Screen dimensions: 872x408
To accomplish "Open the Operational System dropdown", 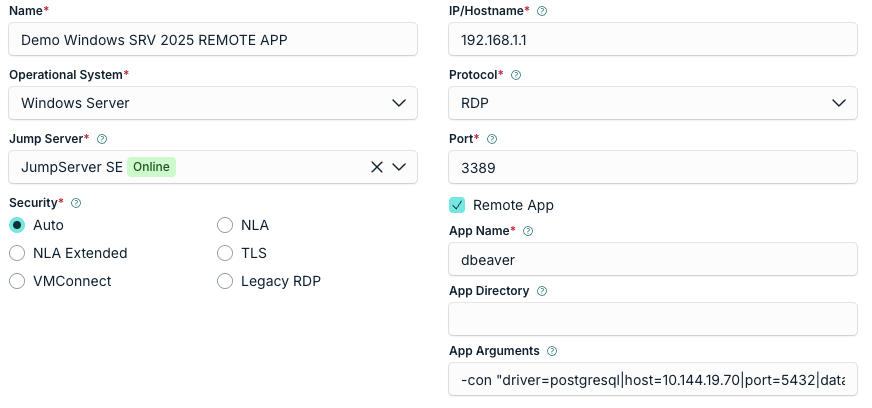I will [x=213, y=103].
